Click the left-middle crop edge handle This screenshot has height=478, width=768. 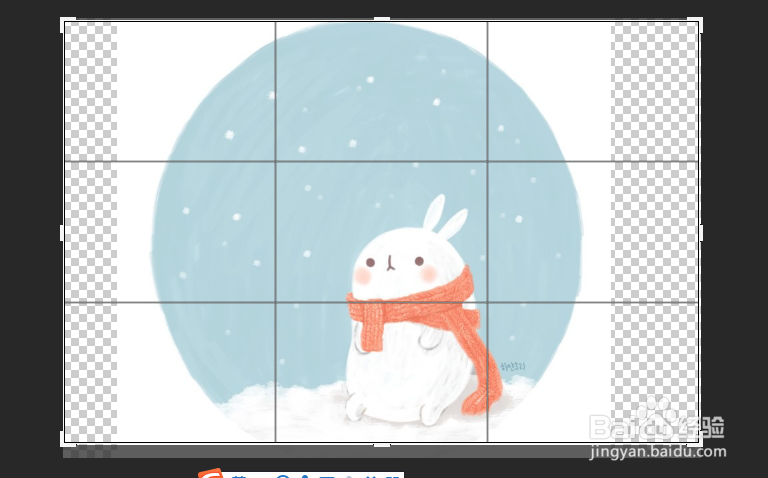pyautogui.click(x=62, y=233)
